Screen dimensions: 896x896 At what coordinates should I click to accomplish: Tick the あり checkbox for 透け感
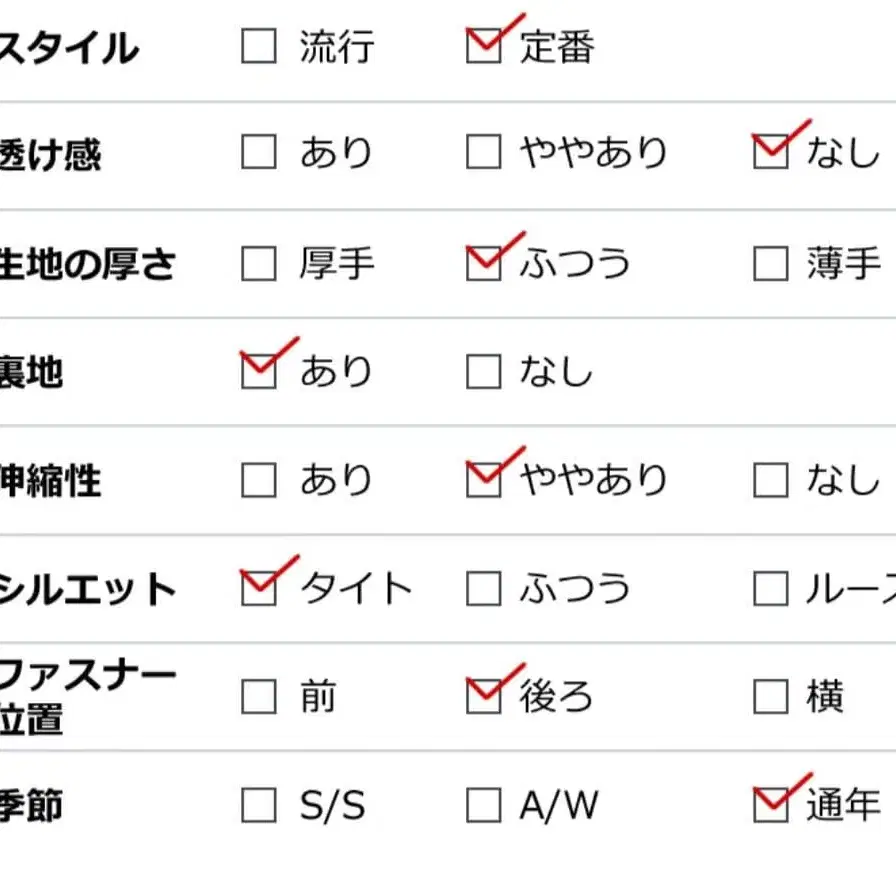(259, 153)
